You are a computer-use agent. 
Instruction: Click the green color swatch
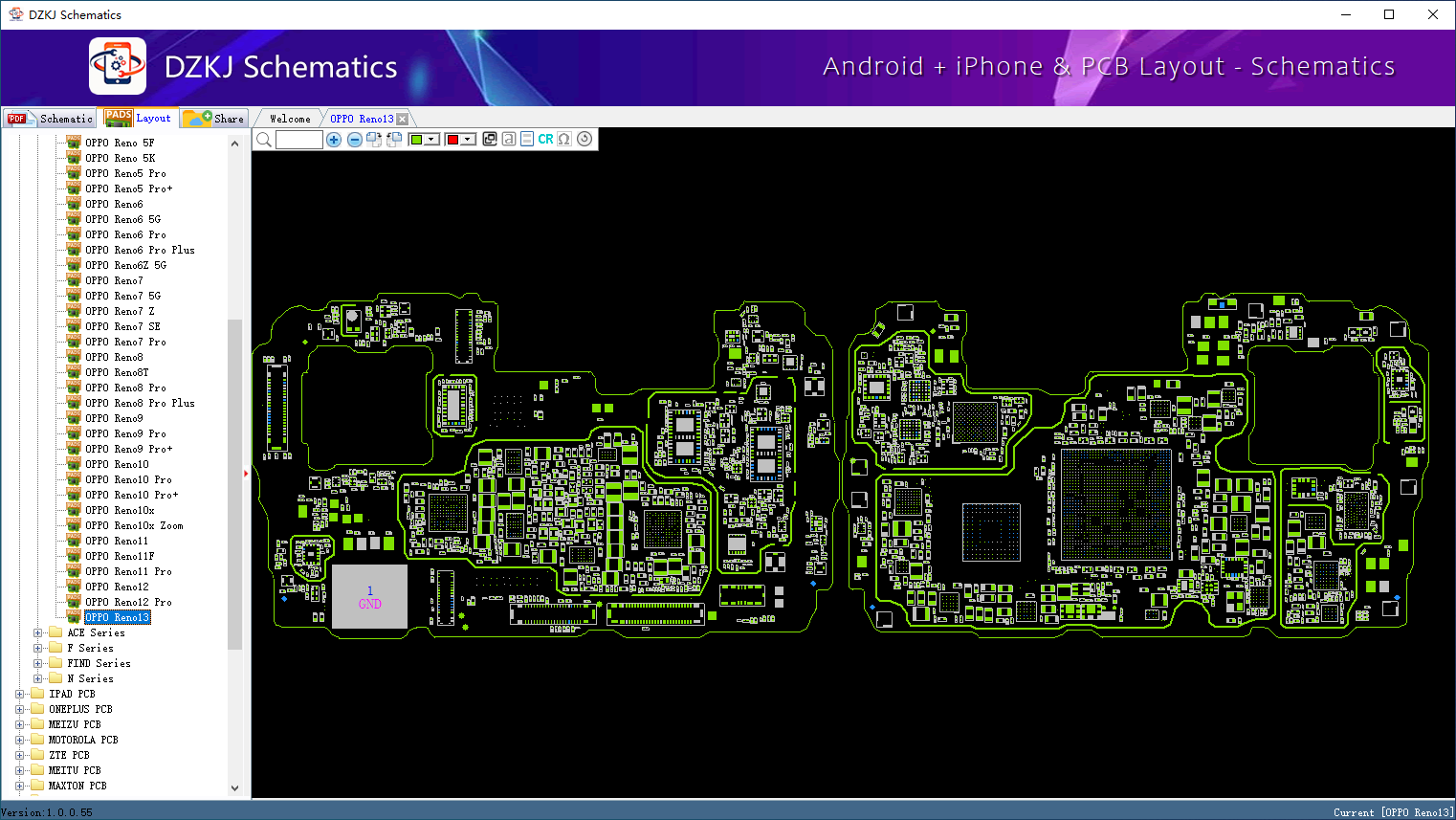pos(416,140)
